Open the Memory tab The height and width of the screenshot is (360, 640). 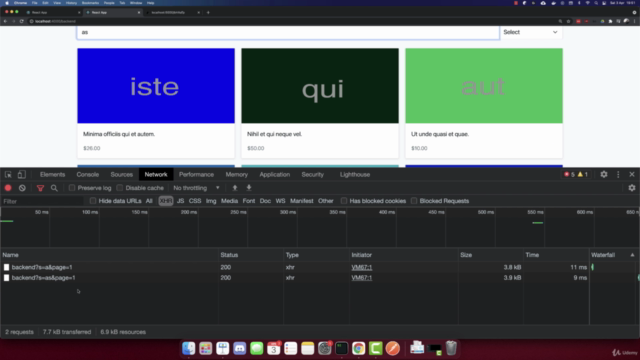(x=237, y=174)
